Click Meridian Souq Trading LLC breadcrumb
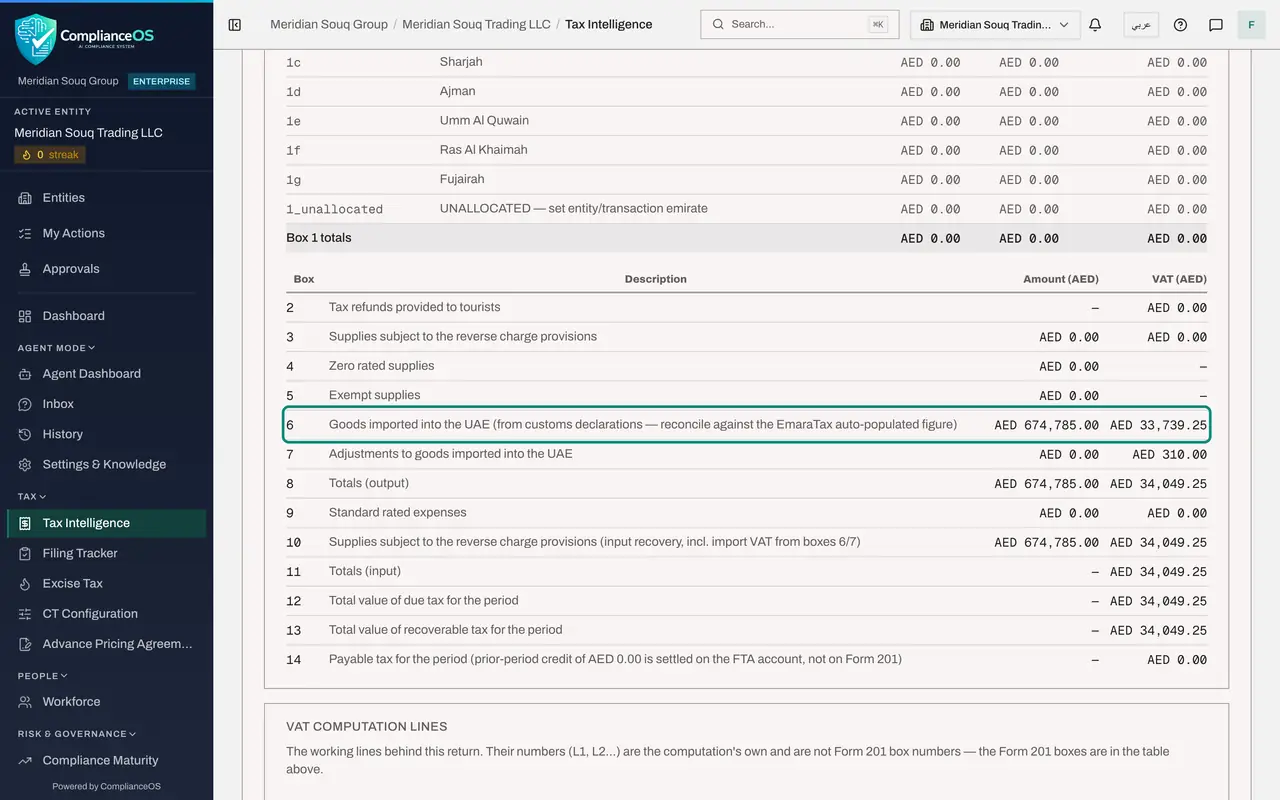 click(x=476, y=24)
